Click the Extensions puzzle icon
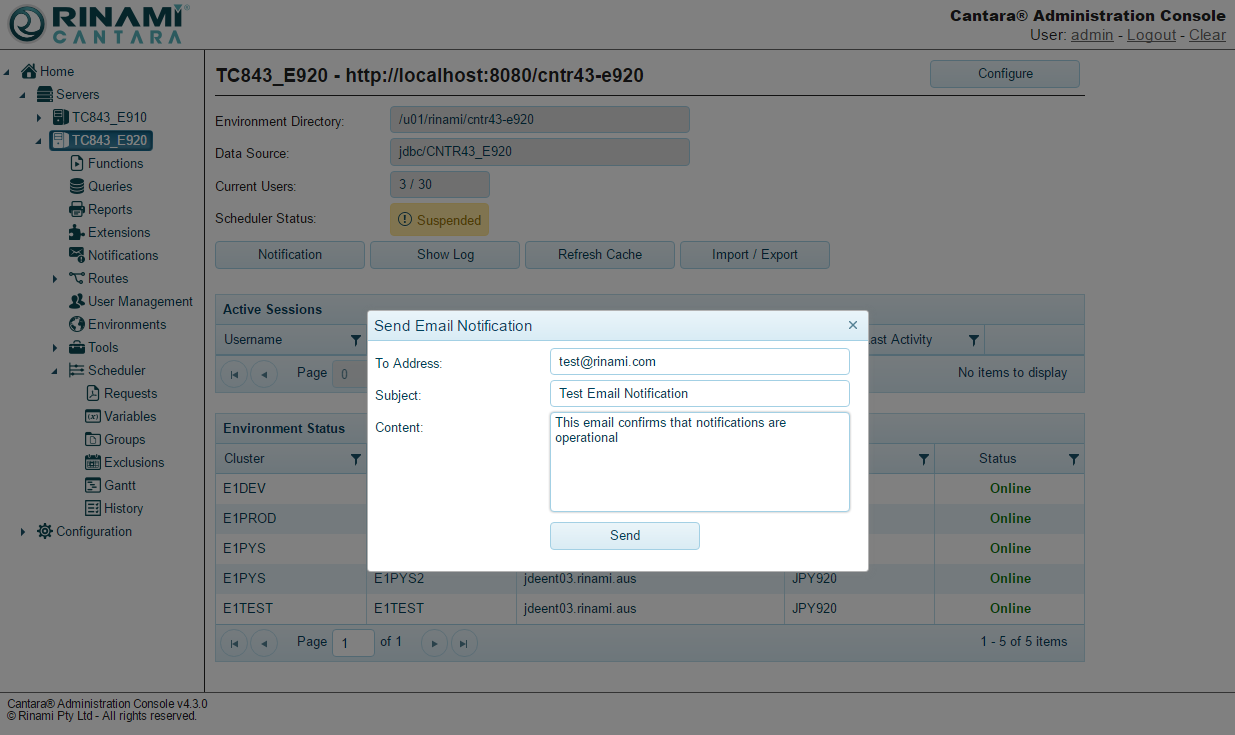Screen dimensions: 1235x735 point(77,232)
